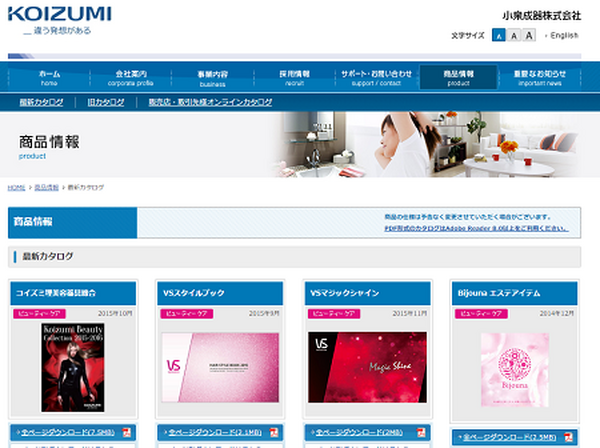600x448 pixels.
Task: Open the 会社案内 corporate profile menu
Action: (x=130, y=77)
